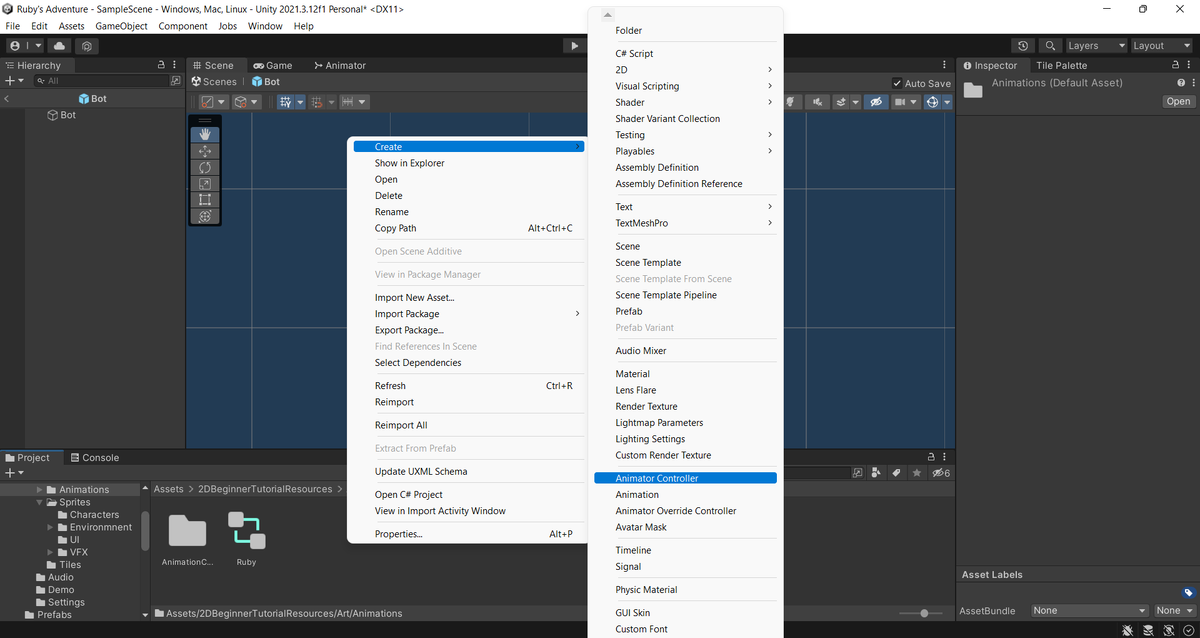Click the Assets breadcrumb in Project
The width and height of the screenshot is (1200, 638).
coord(168,489)
